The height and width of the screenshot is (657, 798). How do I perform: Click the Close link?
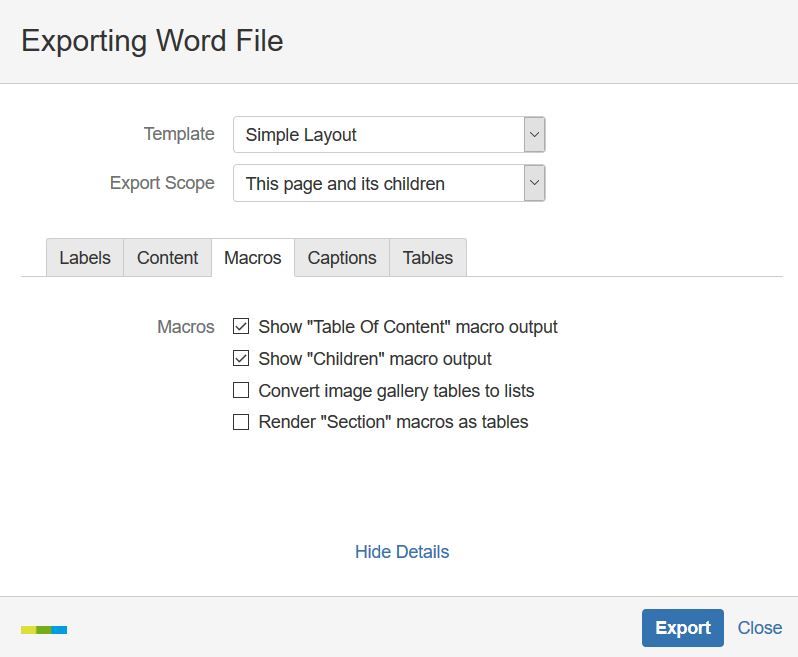click(760, 628)
